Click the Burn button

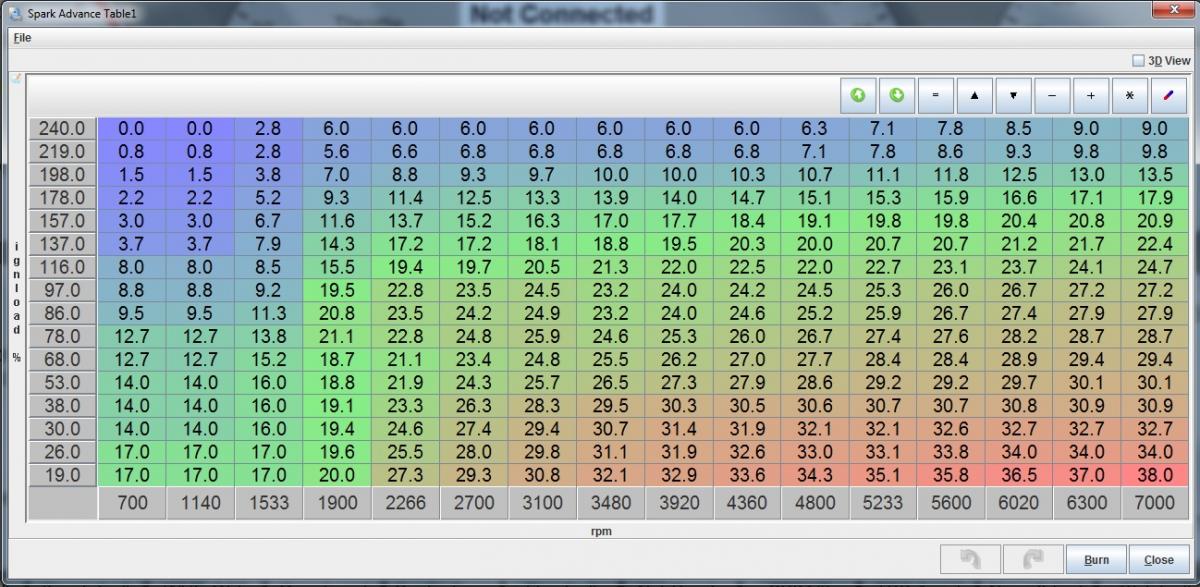pos(1096,560)
